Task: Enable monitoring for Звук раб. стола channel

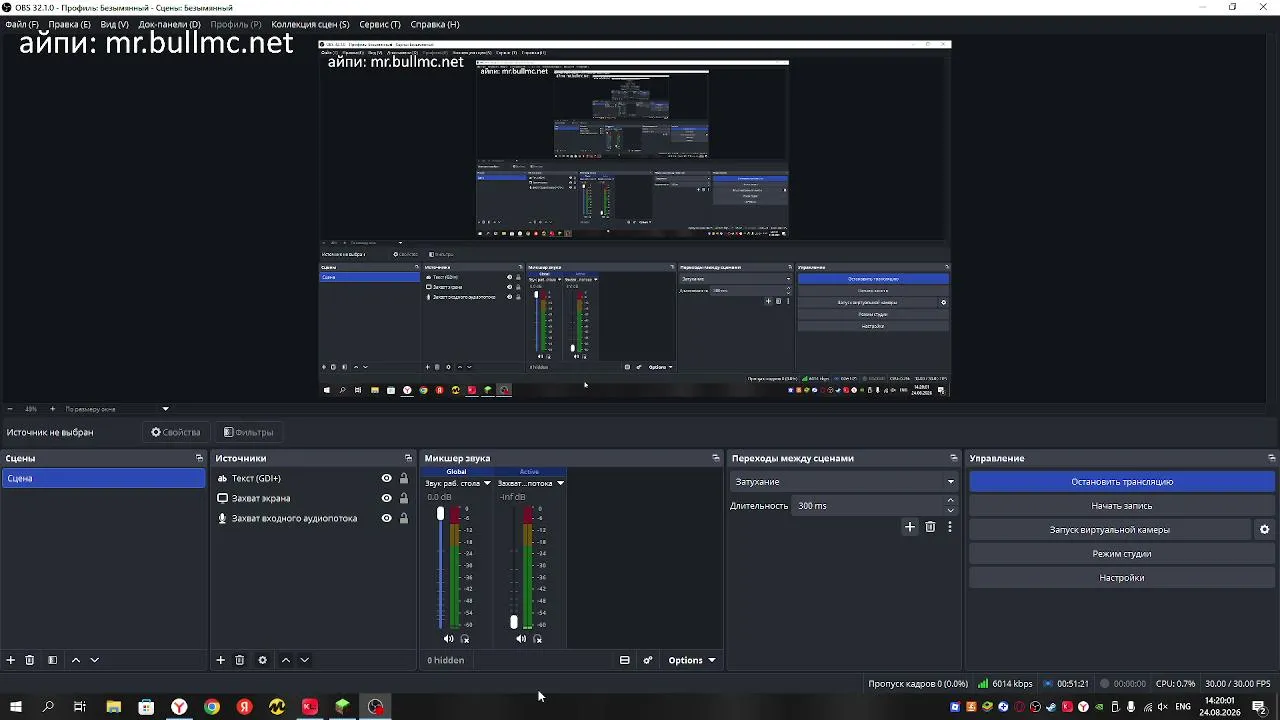Action: (465, 639)
